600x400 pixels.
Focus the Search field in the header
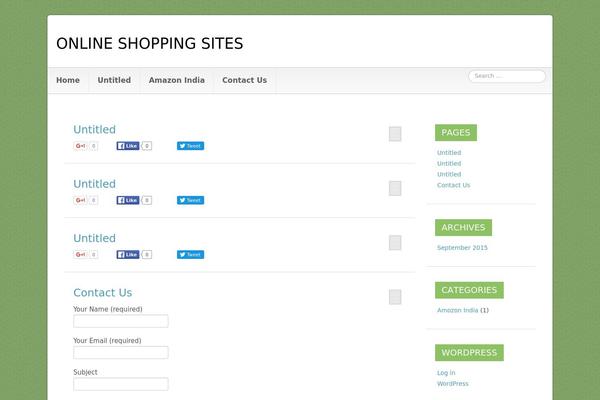coord(507,76)
